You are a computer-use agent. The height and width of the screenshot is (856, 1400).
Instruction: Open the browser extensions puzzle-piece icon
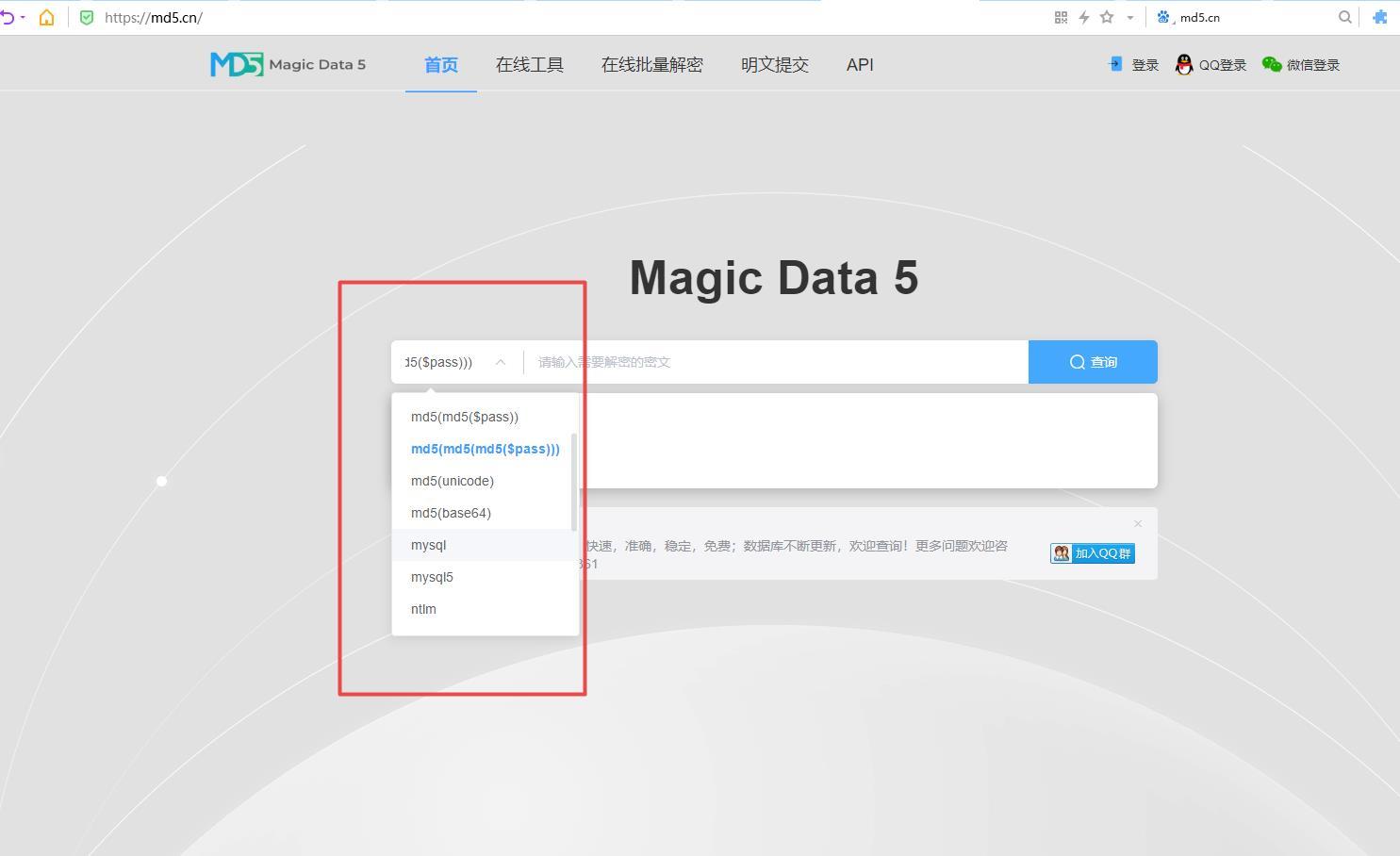pos(1379,17)
